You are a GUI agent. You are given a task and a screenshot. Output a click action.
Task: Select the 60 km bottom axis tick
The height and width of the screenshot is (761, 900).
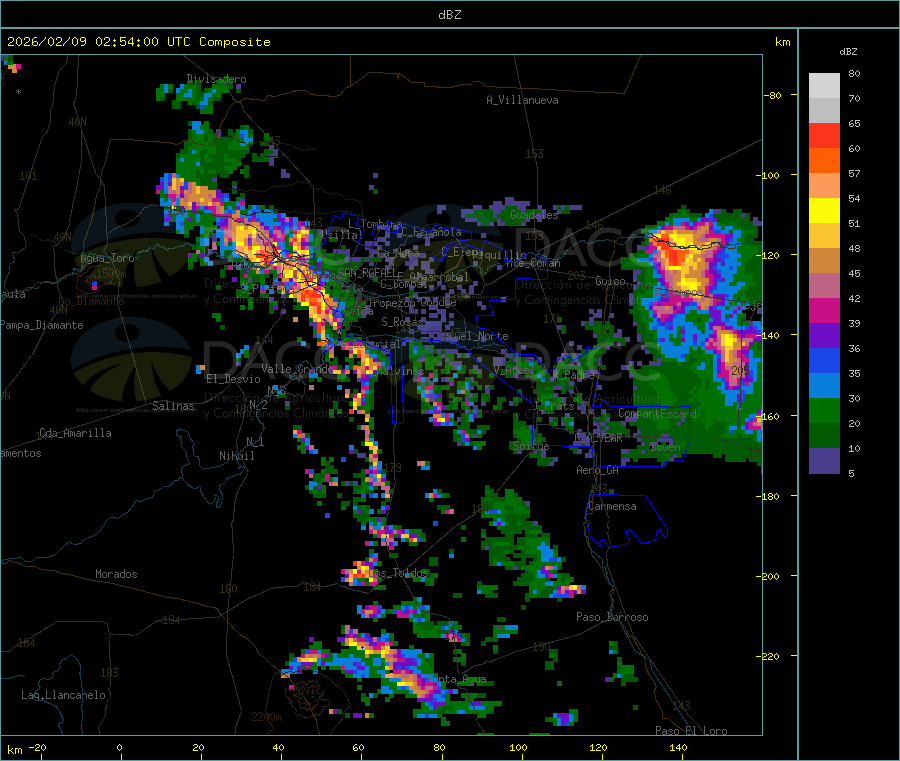[359, 747]
